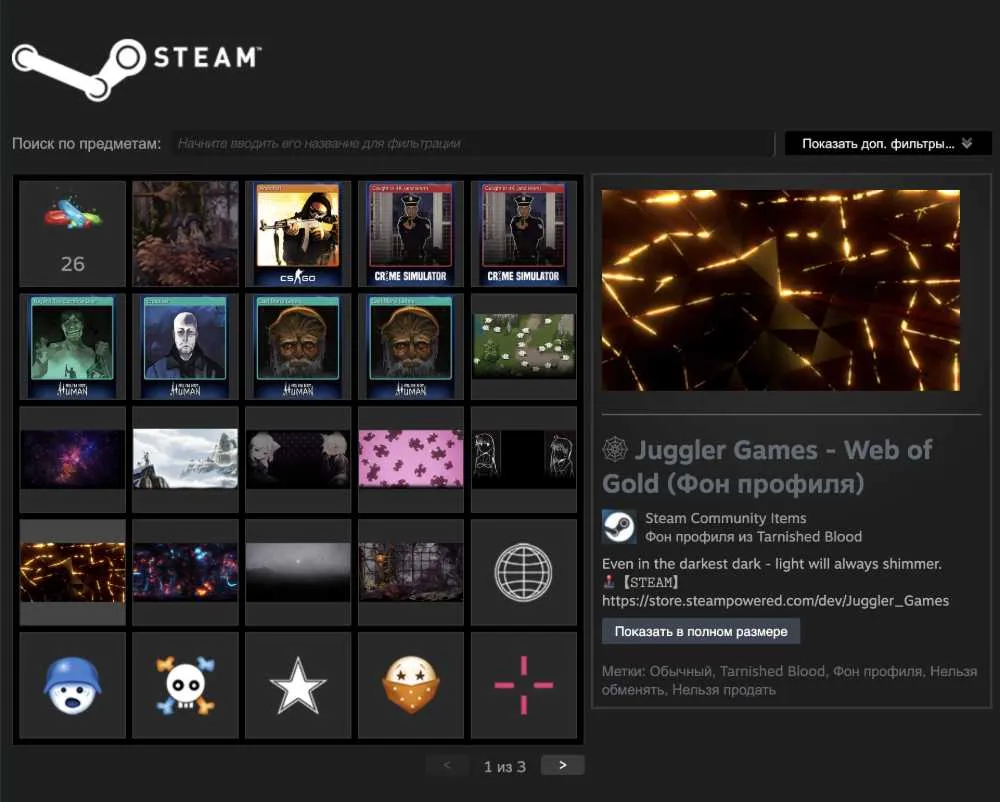Click the spider web icon beside the title
The height and width of the screenshot is (802, 1000).
[615, 449]
